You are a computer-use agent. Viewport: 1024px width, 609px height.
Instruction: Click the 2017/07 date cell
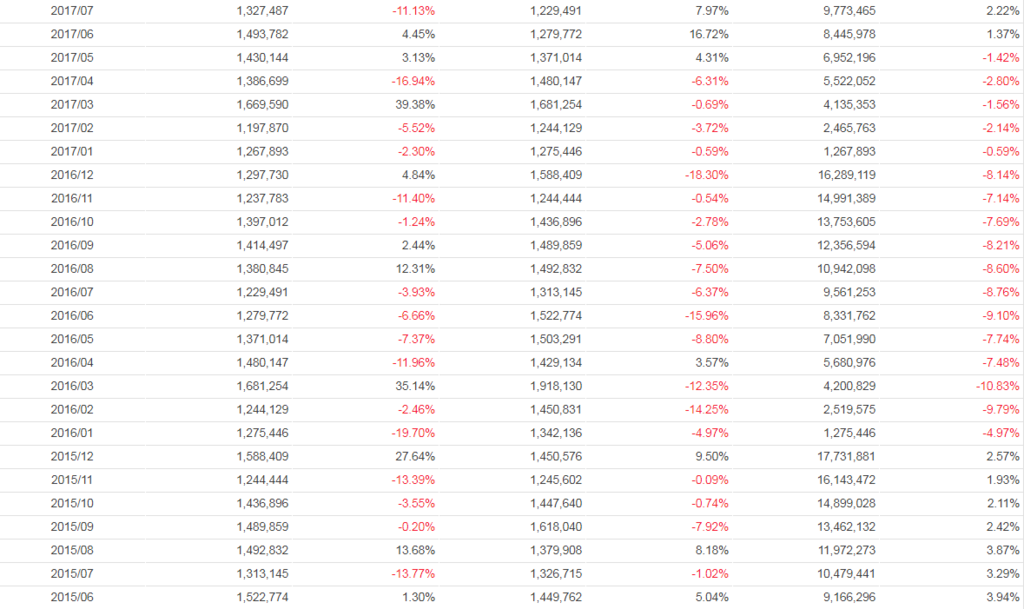click(71, 11)
